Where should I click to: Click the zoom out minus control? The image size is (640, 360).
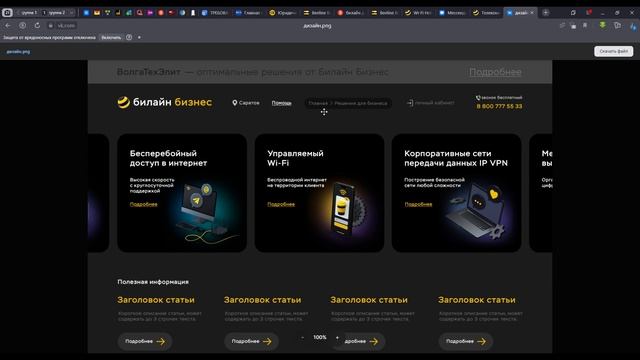click(302, 338)
